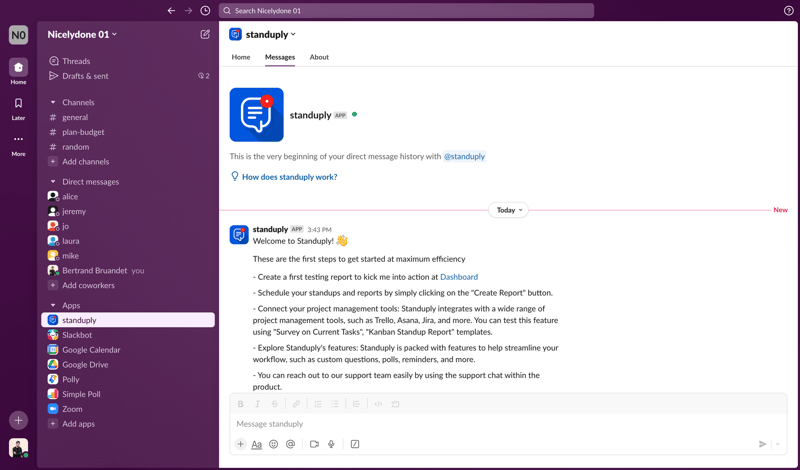Open the user profile avatar

pyautogui.click(x=18, y=448)
